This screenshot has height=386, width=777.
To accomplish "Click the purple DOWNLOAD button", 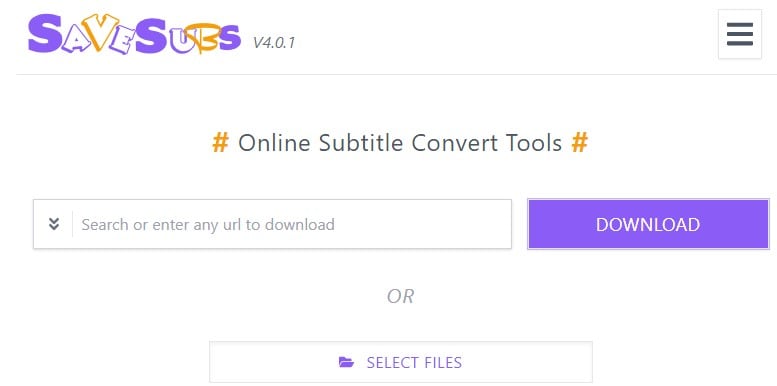I will pos(648,224).
